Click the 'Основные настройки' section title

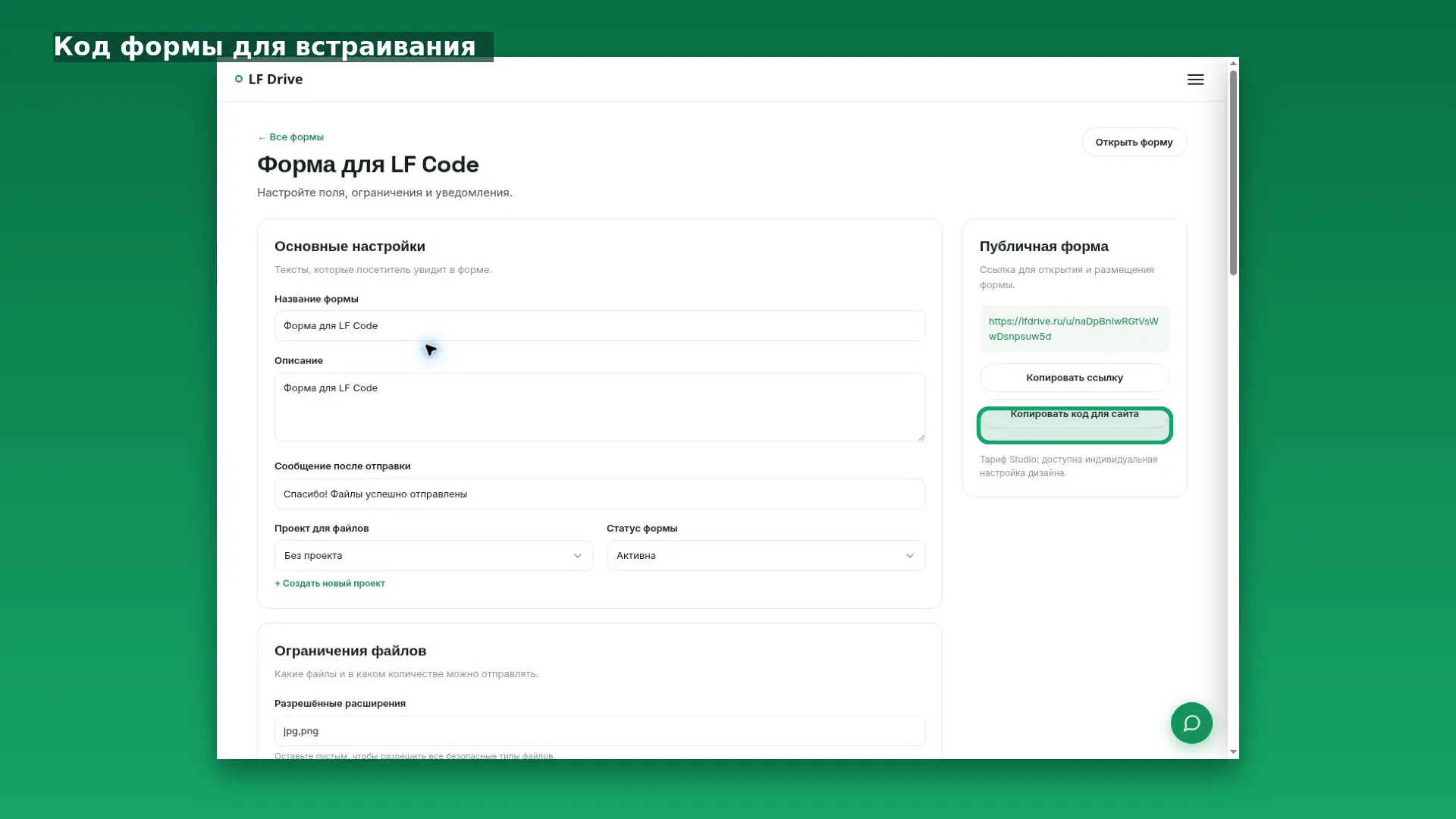tap(350, 246)
